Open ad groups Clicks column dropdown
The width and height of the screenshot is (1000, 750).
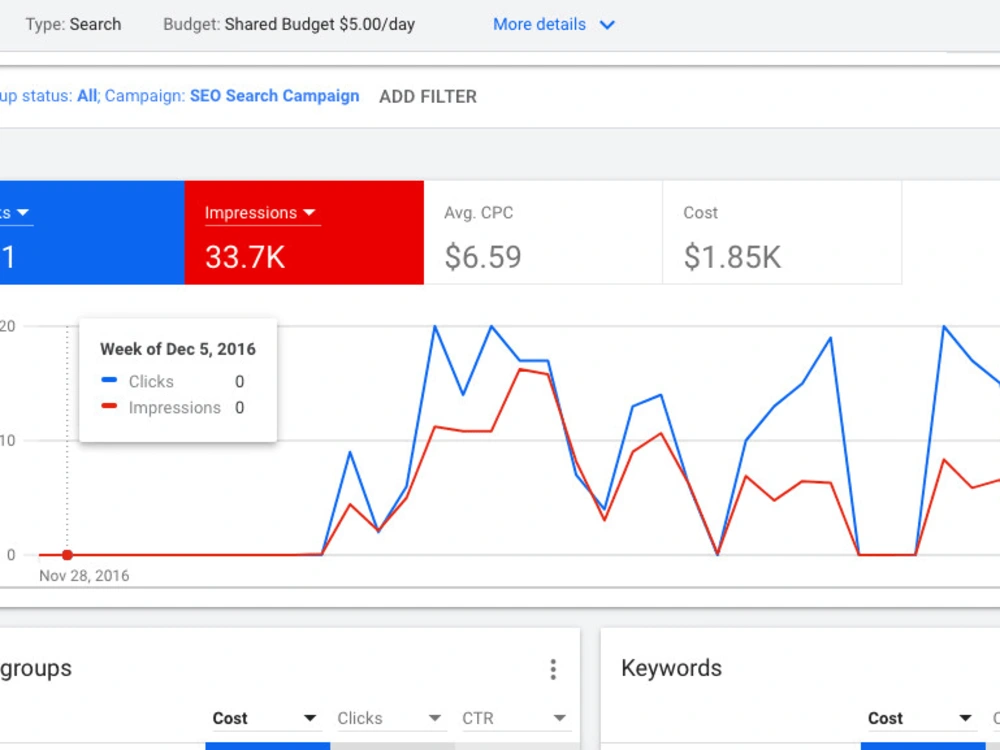point(390,718)
